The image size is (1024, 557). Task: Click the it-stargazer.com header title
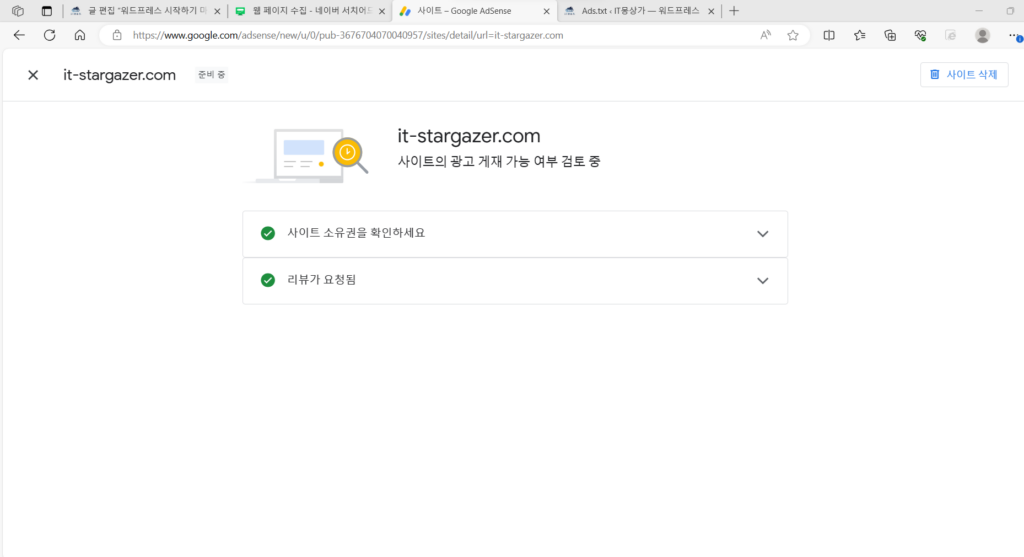pyautogui.click(x=120, y=75)
